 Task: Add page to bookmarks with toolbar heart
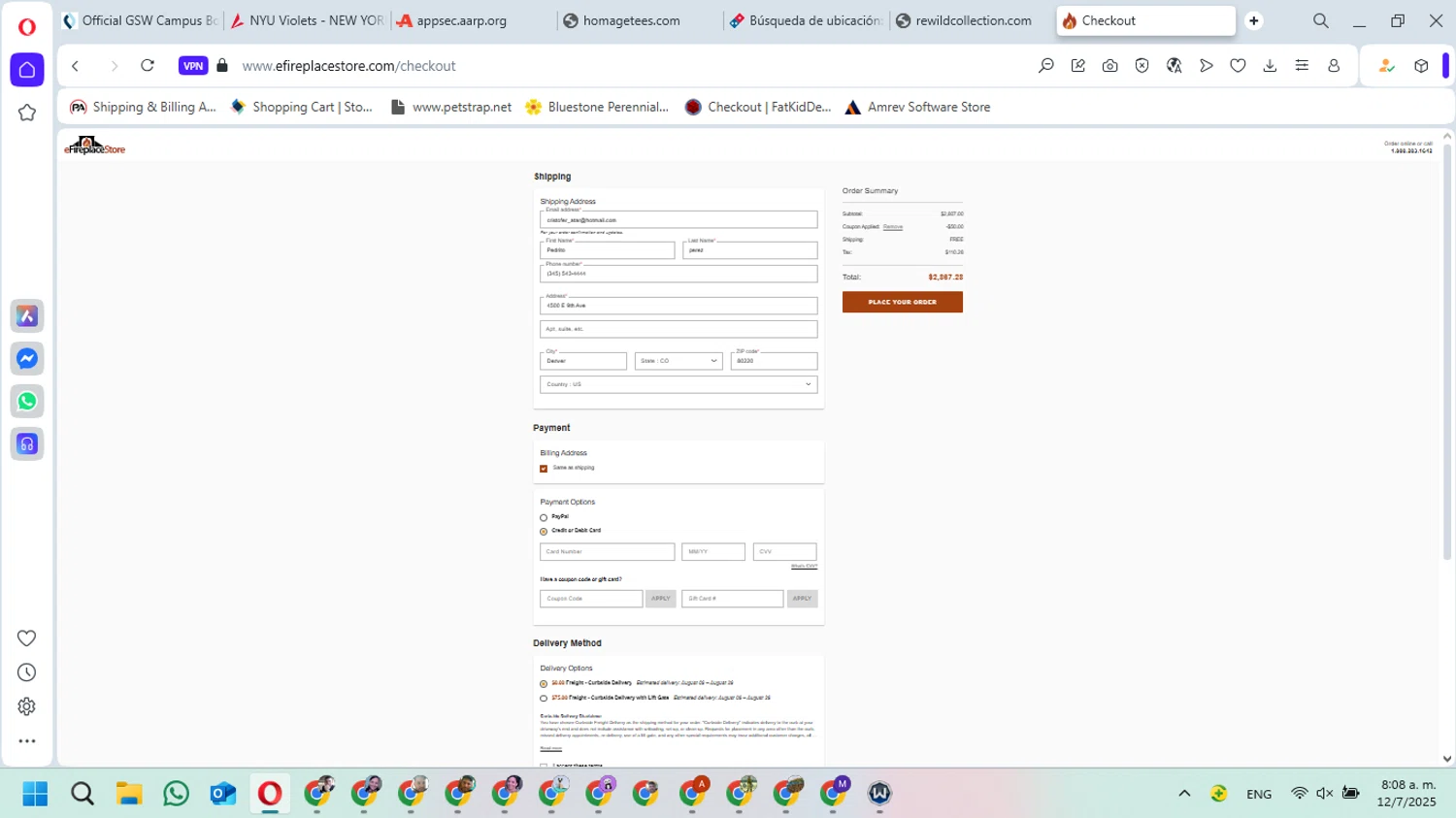point(1238,66)
